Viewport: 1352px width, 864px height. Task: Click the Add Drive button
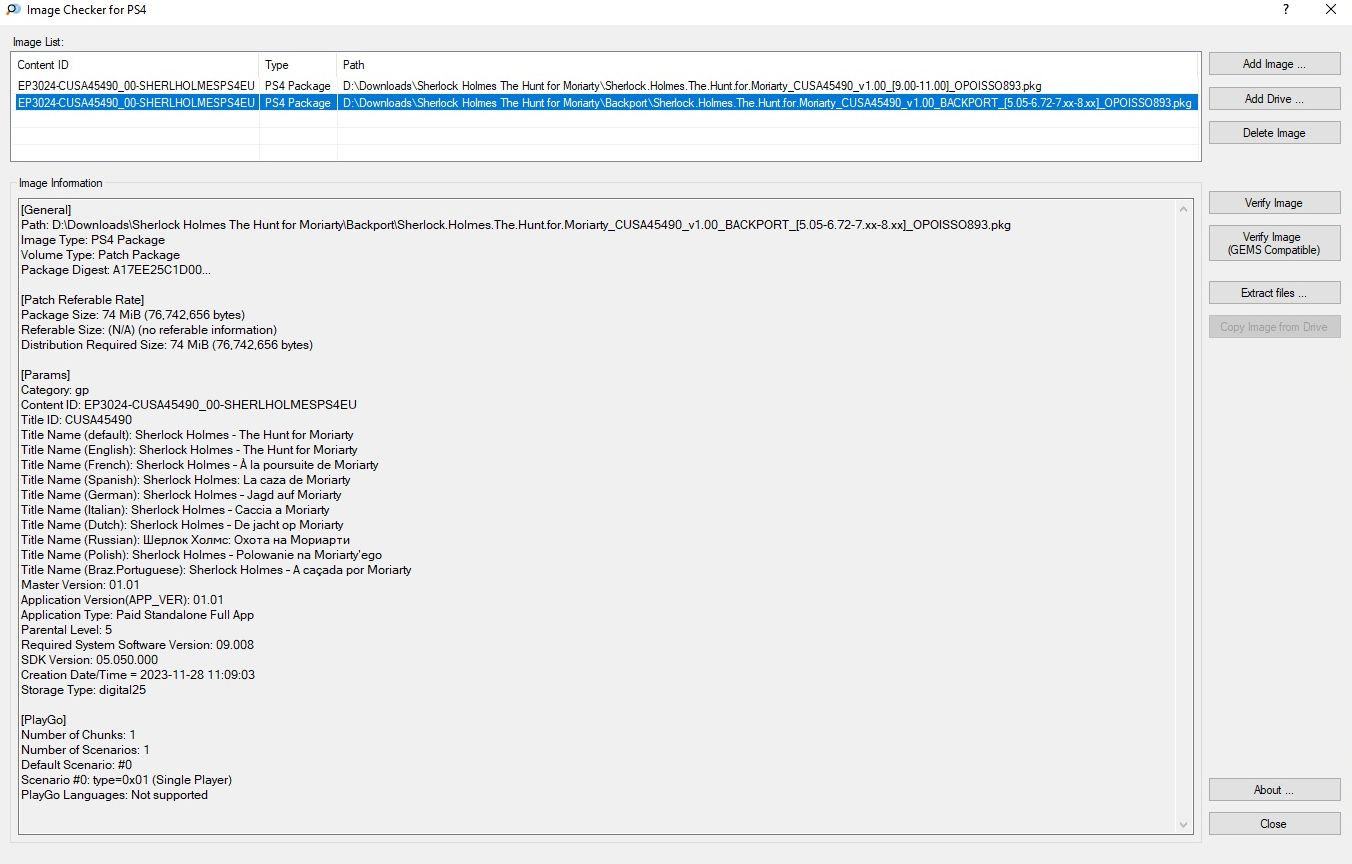[1274, 99]
